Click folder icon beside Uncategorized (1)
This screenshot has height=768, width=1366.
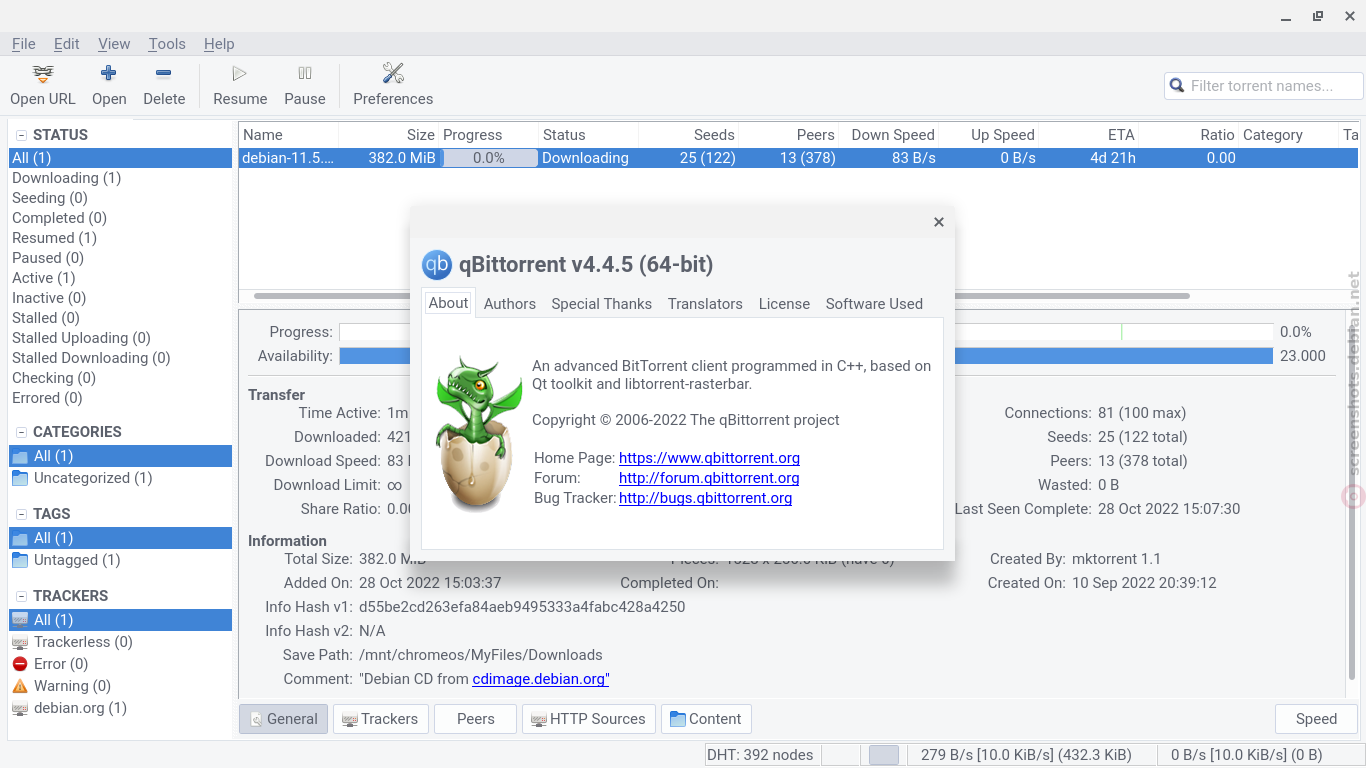20,478
